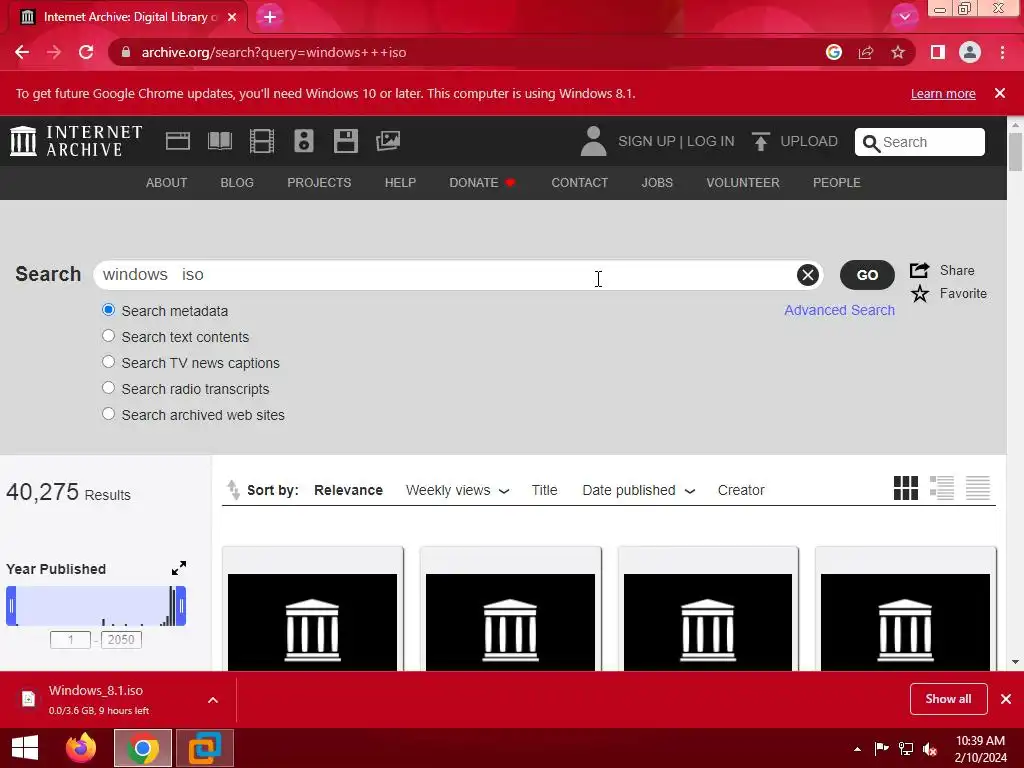Toggle sort direction arrows icon
The width and height of the screenshot is (1024, 768).
[233, 490]
